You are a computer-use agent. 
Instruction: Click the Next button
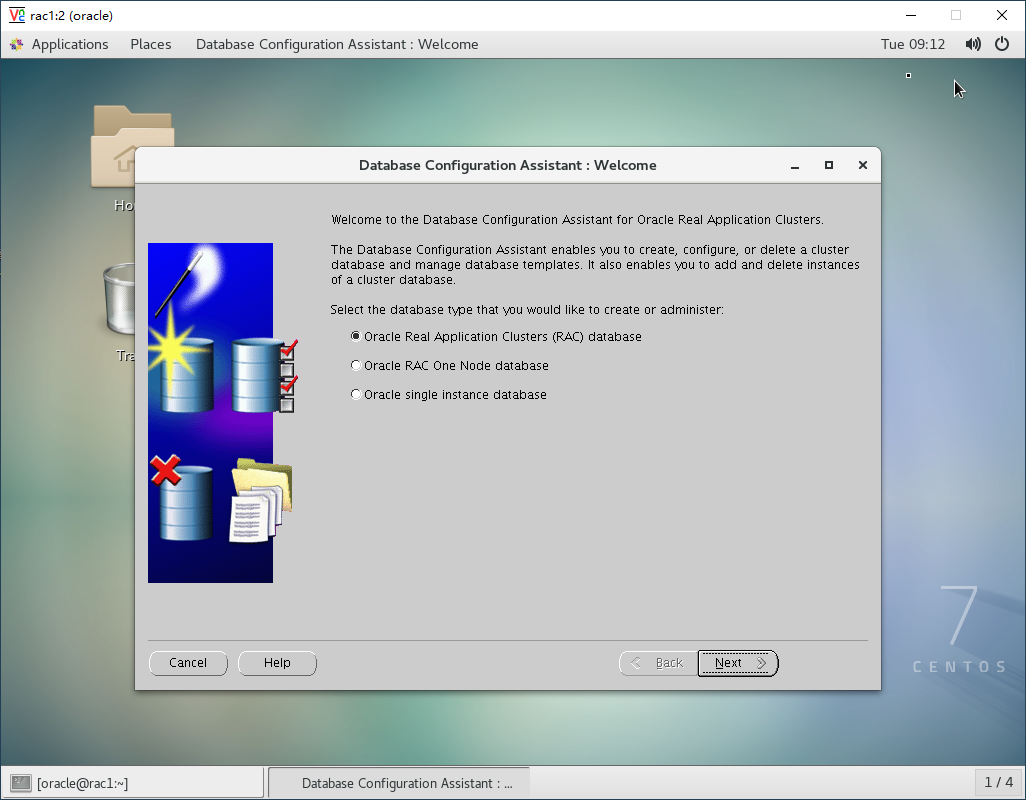tap(738, 663)
